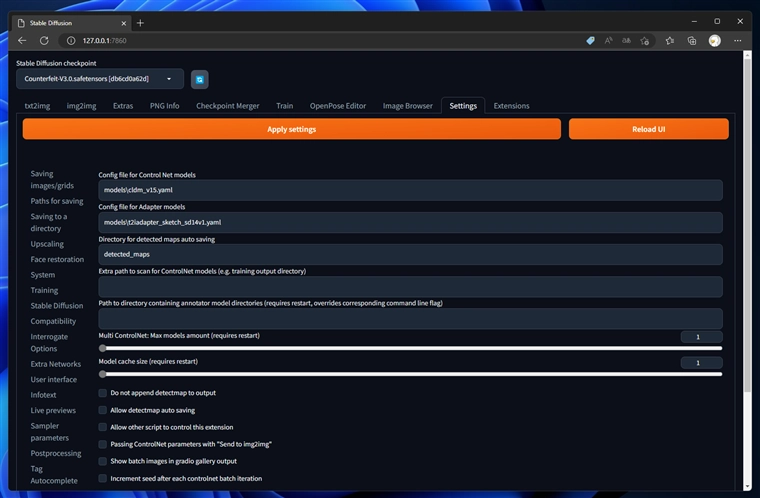
Task: Open browser profile avatar
Action: coord(714,41)
